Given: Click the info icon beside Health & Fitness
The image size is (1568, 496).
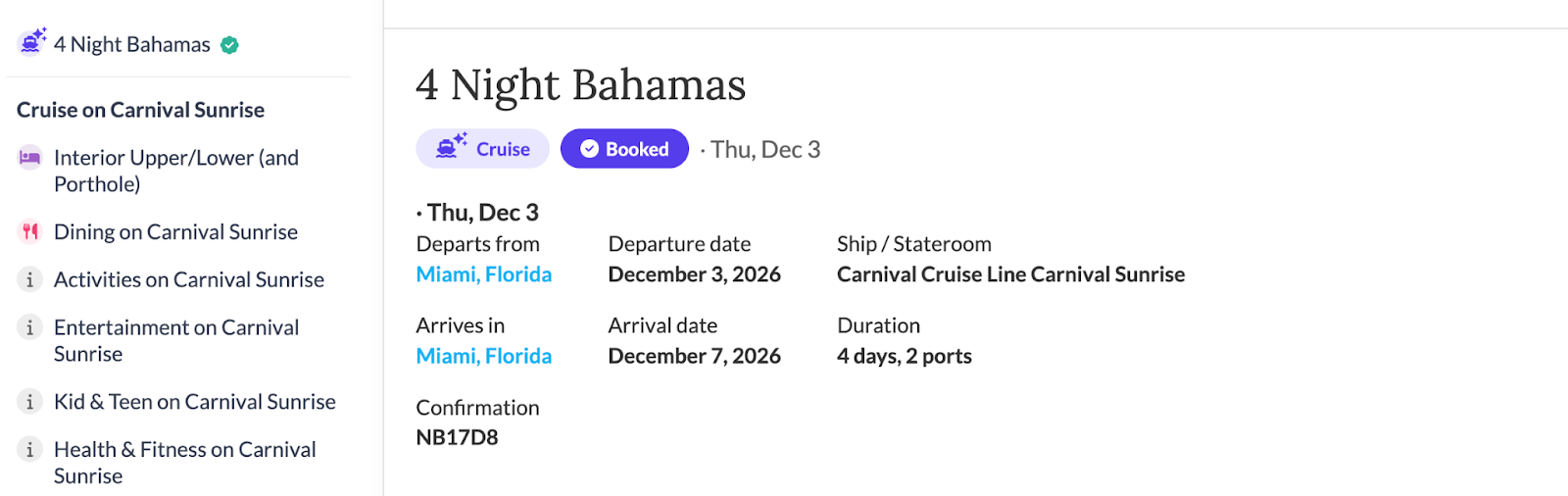Looking at the screenshot, I should [x=30, y=450].
